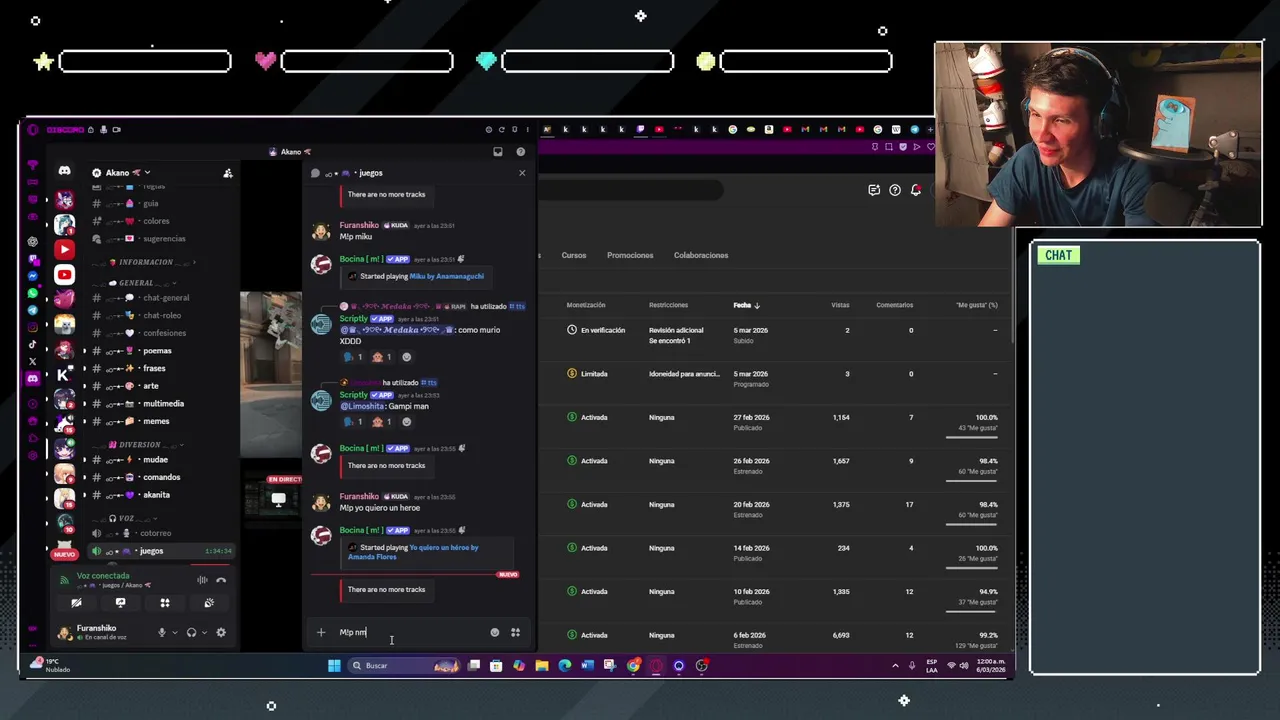Sort by Vistas column header

click(x=840, y=305)
